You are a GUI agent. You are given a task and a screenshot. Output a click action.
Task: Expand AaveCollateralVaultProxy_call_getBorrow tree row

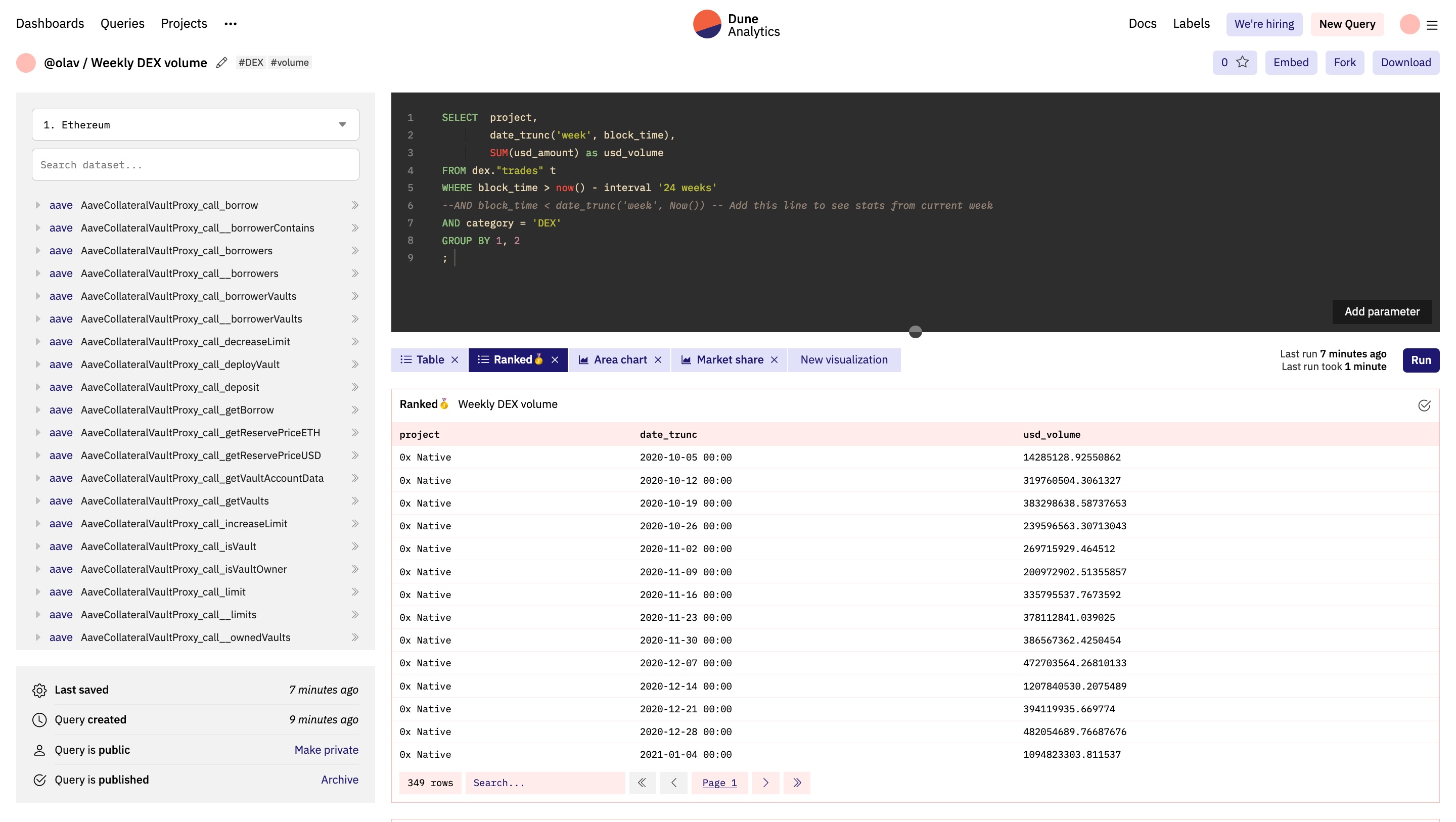click(38, 410)
